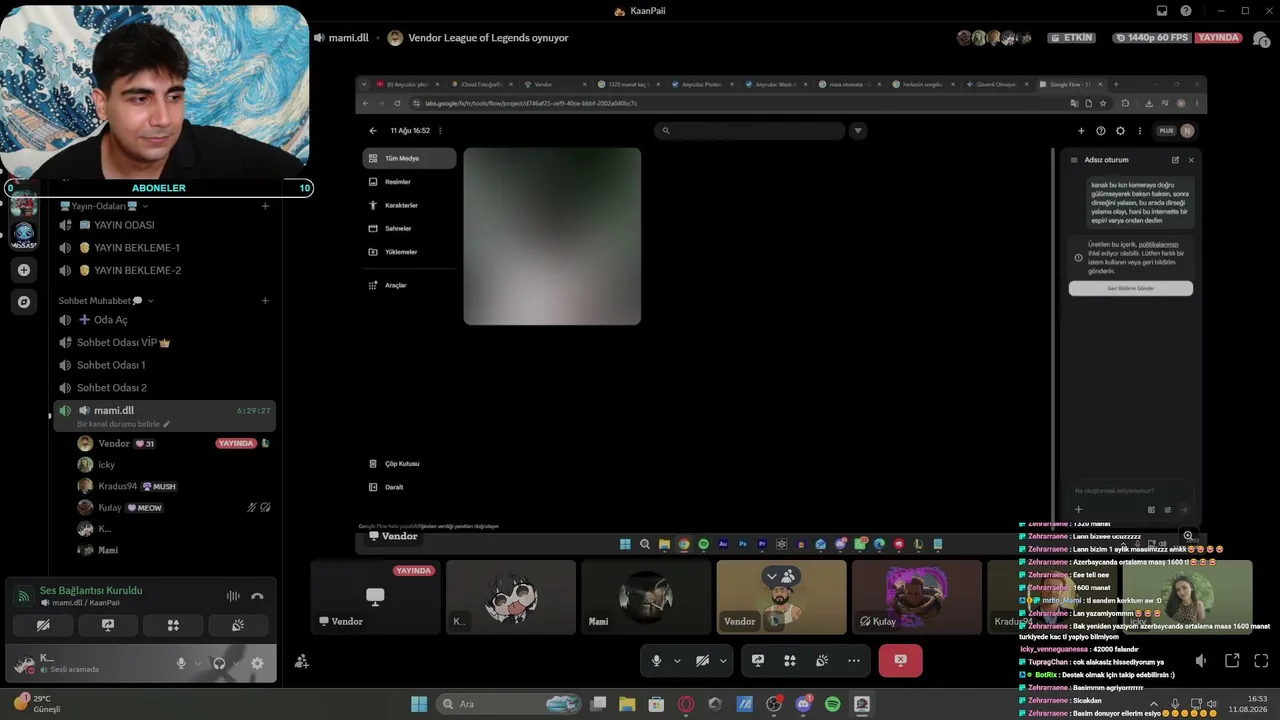
Task: Mute the microphone in the user panel
Action: 181,663
